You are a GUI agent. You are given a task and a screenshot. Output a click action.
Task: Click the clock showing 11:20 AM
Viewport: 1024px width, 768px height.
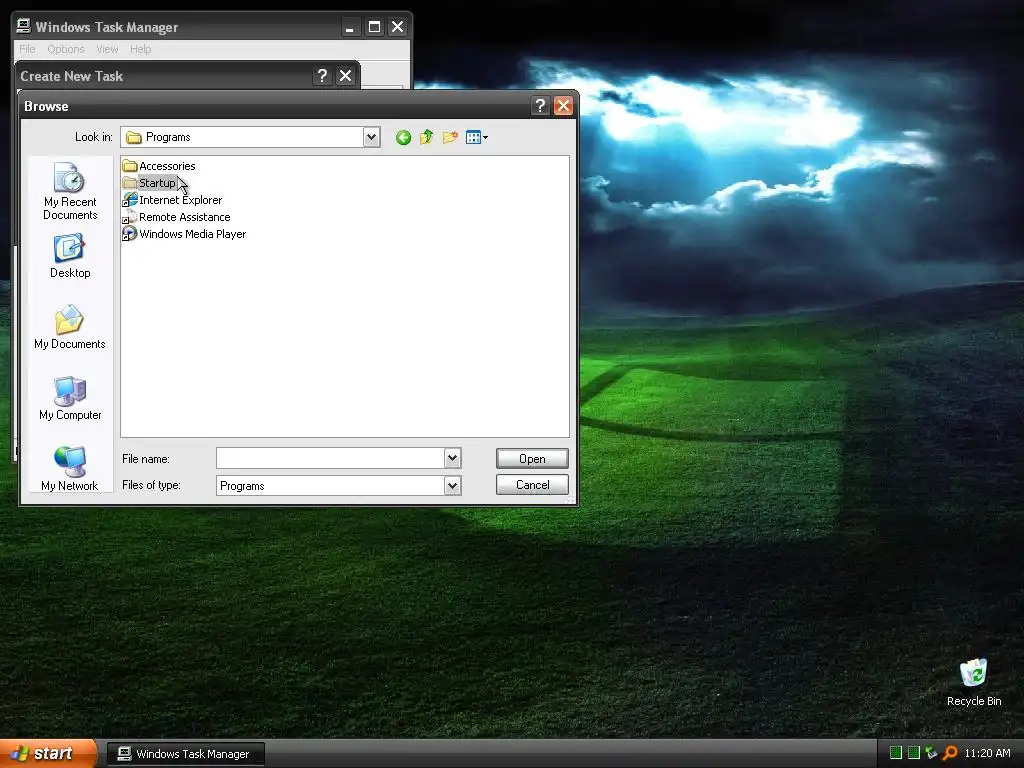pyautogui.click(x=987, y=753)
